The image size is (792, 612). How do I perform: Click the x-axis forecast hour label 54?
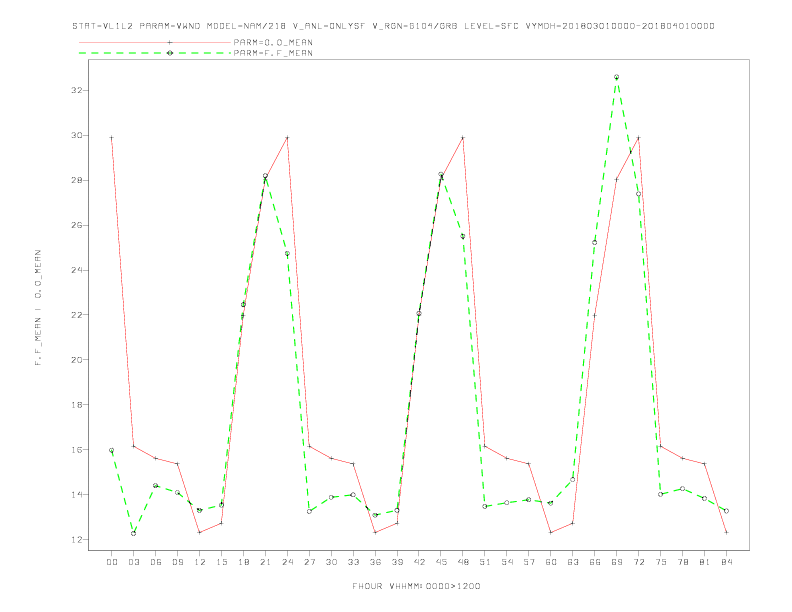pos(507,562)
